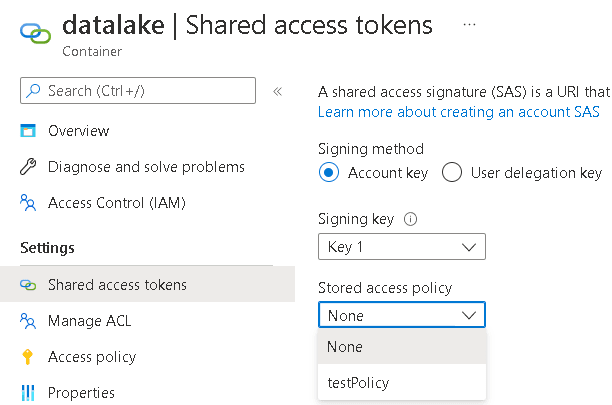This screenshot has height=405, width=612.
Task: Open the Signing key info icon
Action: click(410, 219)
